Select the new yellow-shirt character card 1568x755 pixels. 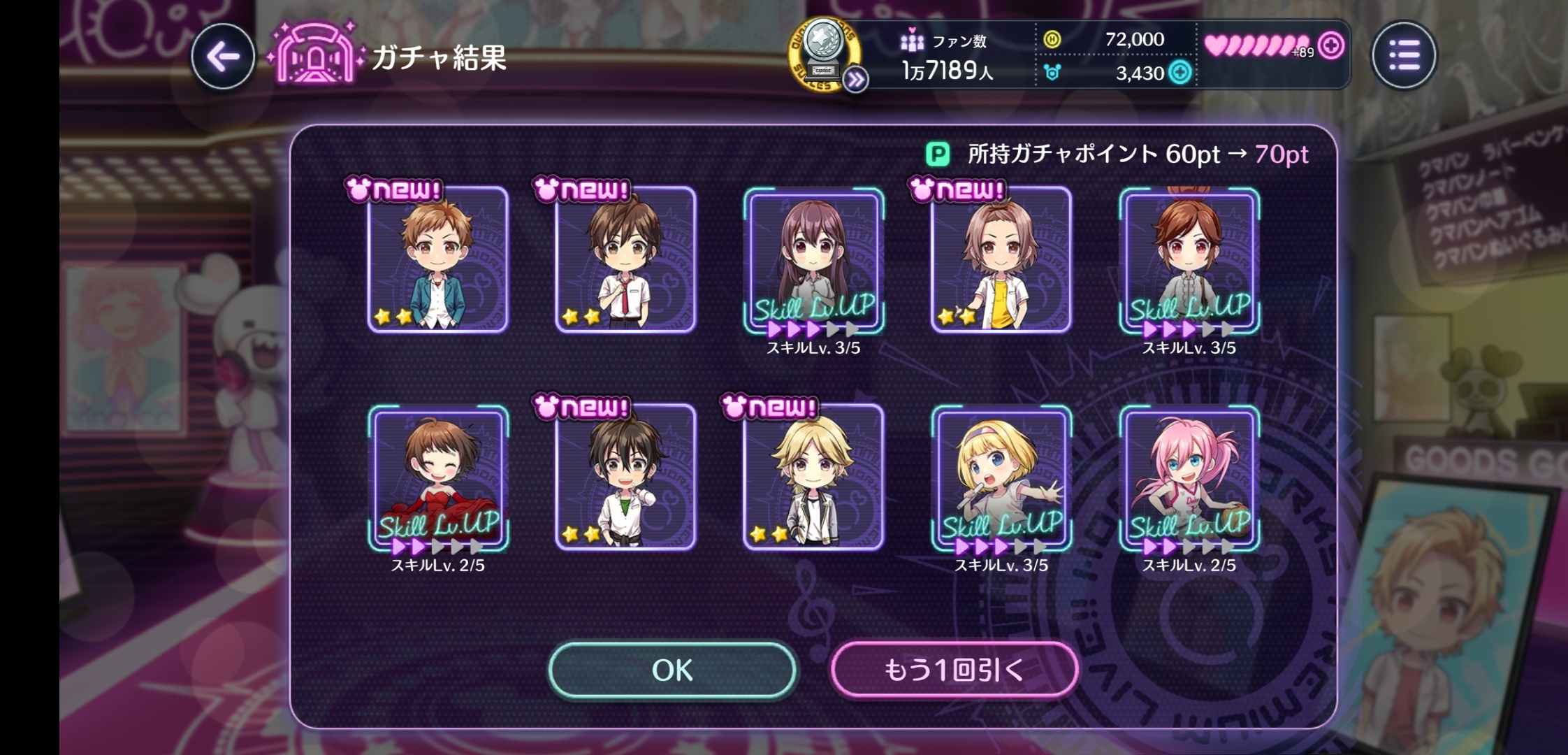click(x=1001, y=259)
